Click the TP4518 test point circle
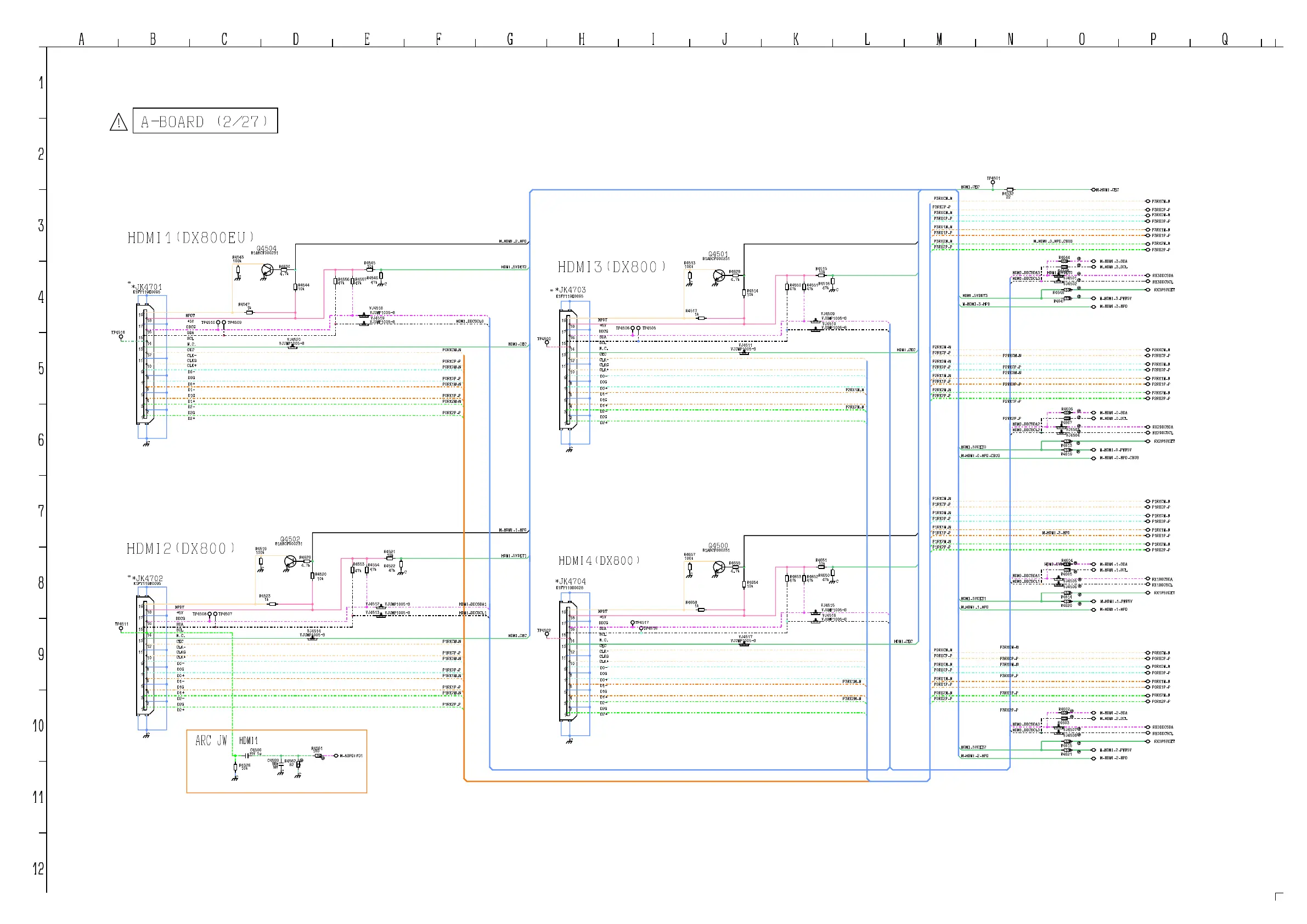 pyautogui.click(x=121, y=337)
